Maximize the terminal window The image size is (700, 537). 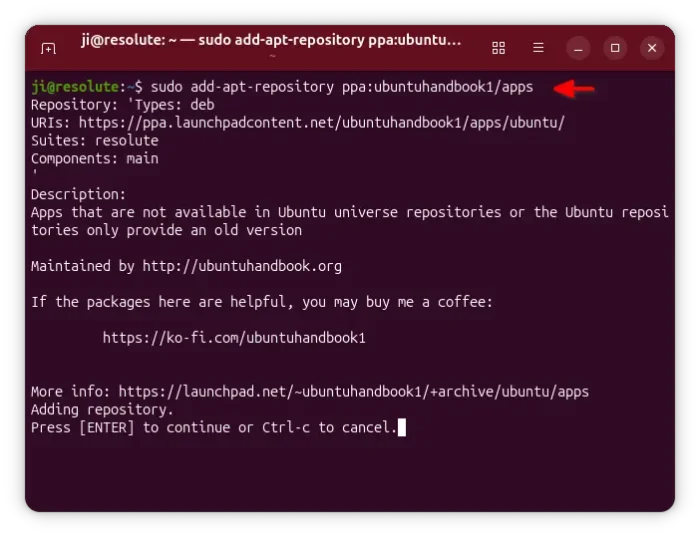pyautogui.click(x=615, y=48)
